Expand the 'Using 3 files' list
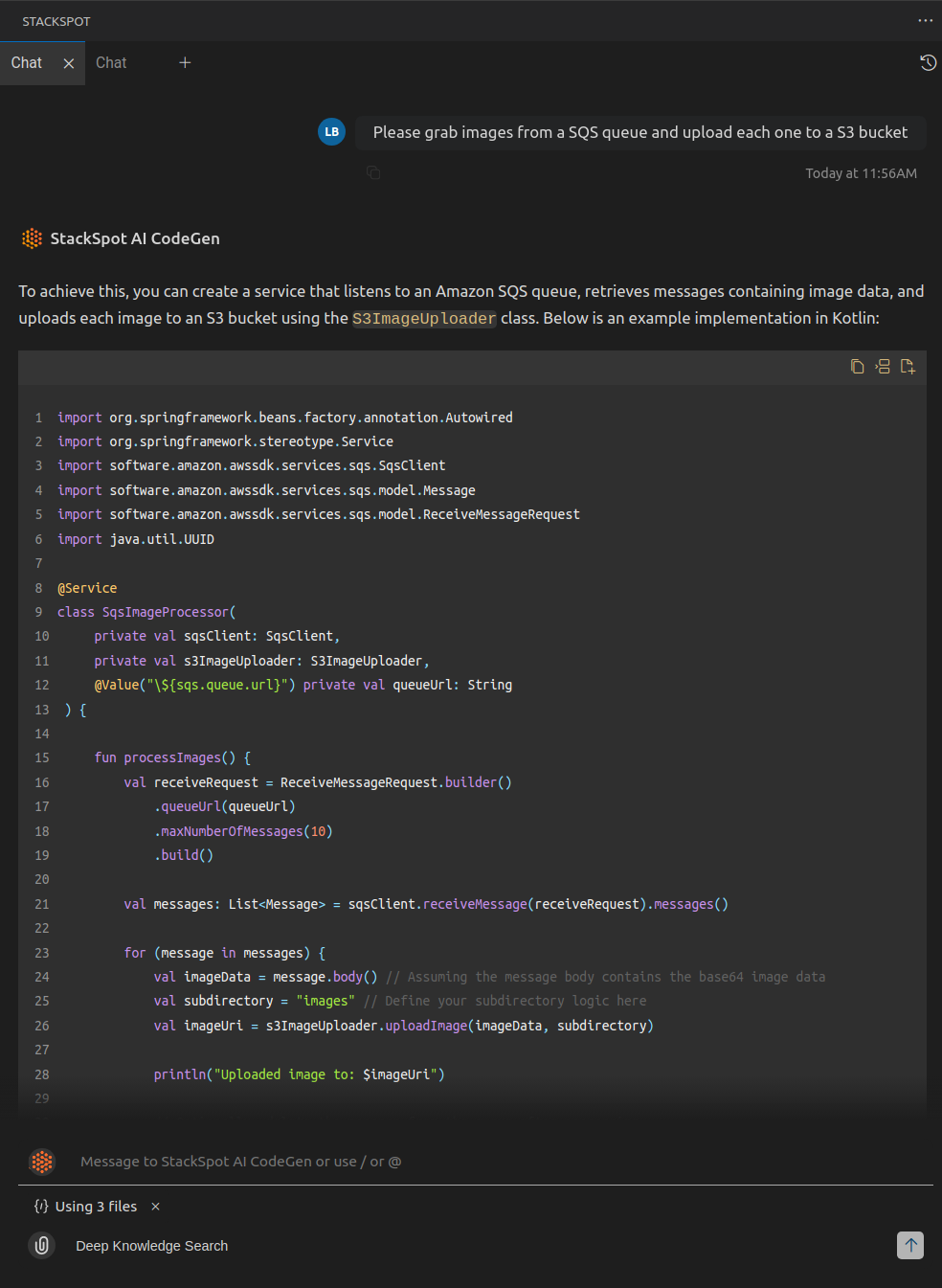942x1288 pixels. pyautogui.click(x=95, y=1207)
